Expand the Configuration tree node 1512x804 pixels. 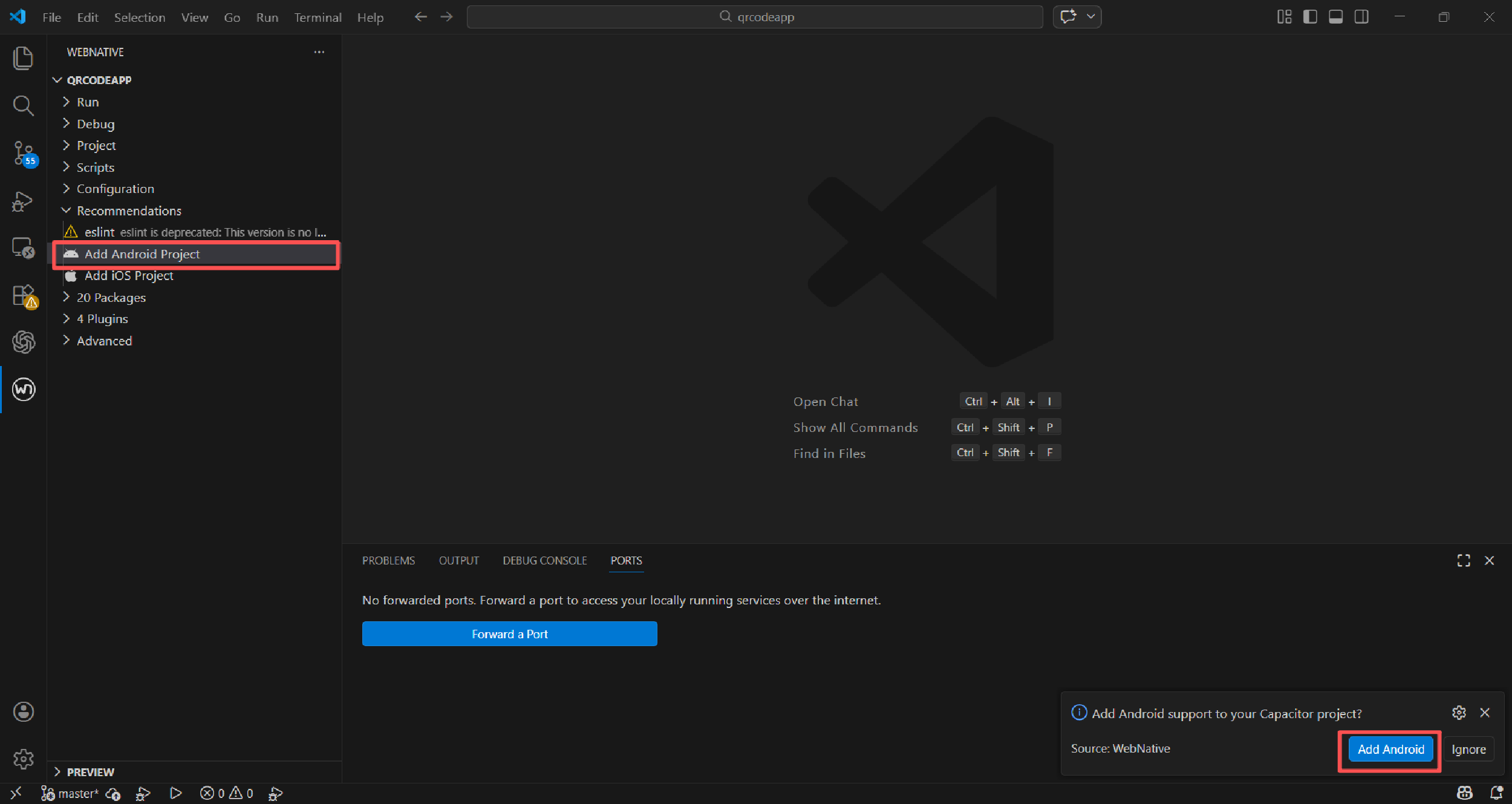tap(194, 189)
